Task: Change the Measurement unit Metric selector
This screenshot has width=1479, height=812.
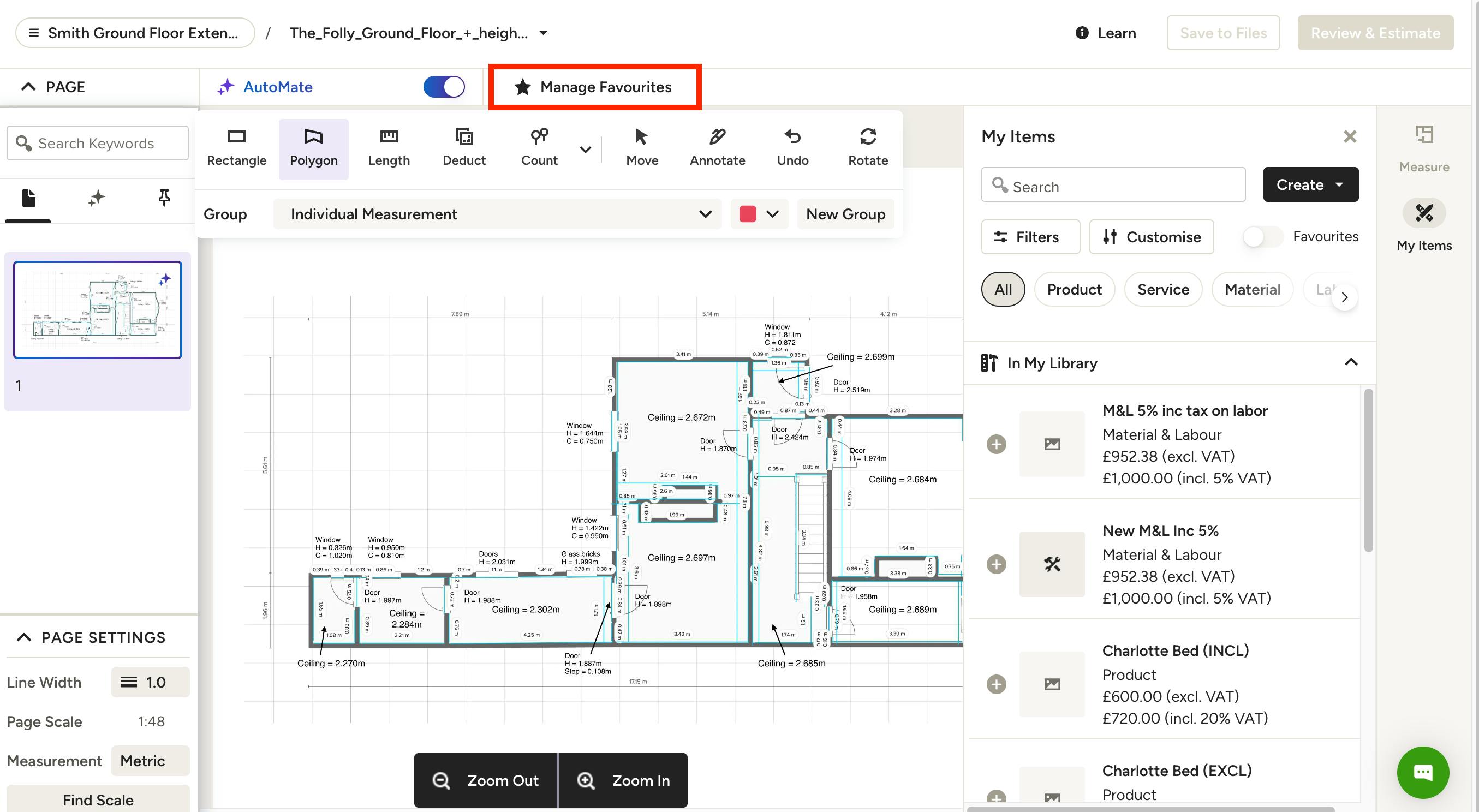Action: coord(151,761)
